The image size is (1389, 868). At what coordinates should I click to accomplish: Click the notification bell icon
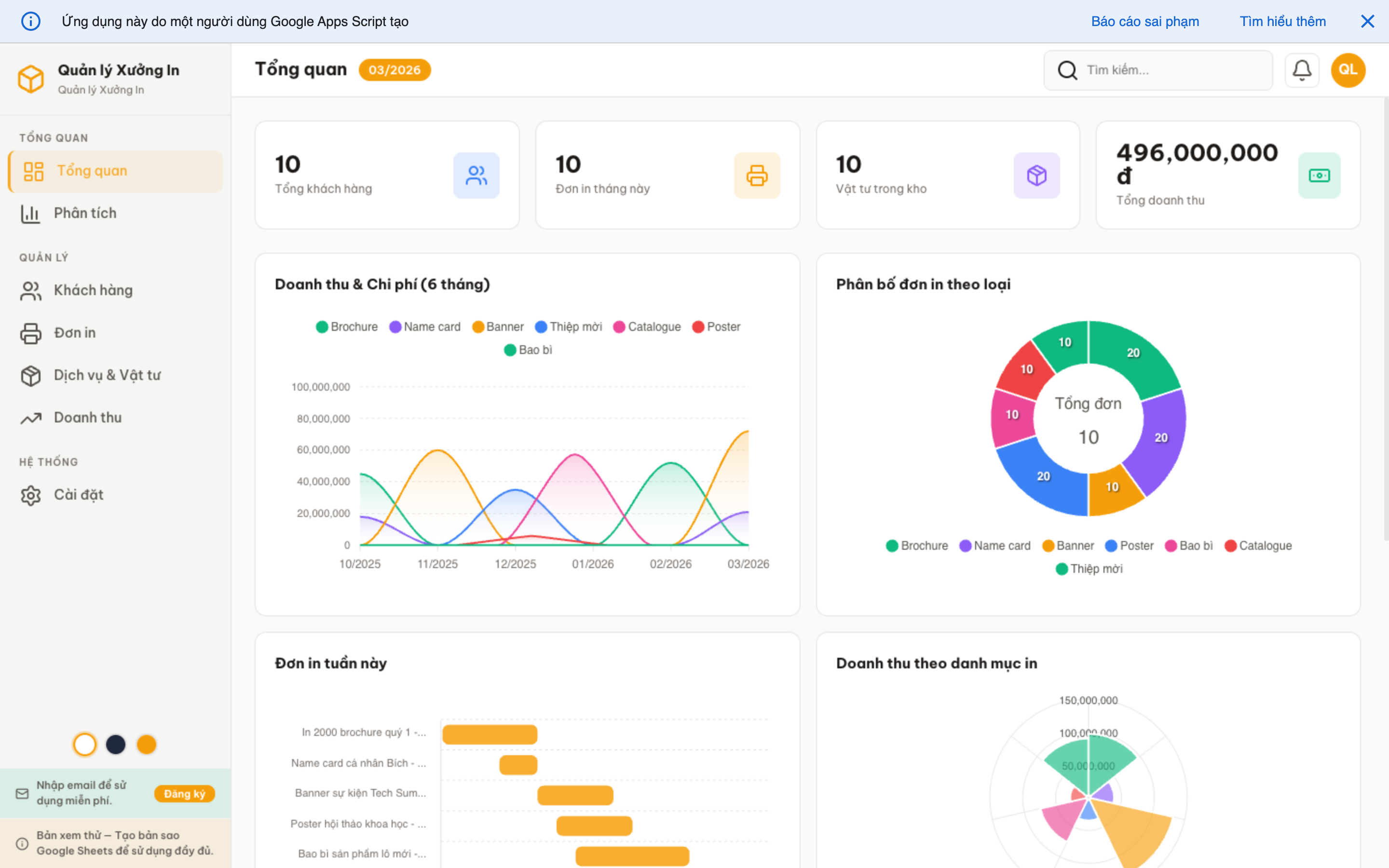pos(1301,70)
